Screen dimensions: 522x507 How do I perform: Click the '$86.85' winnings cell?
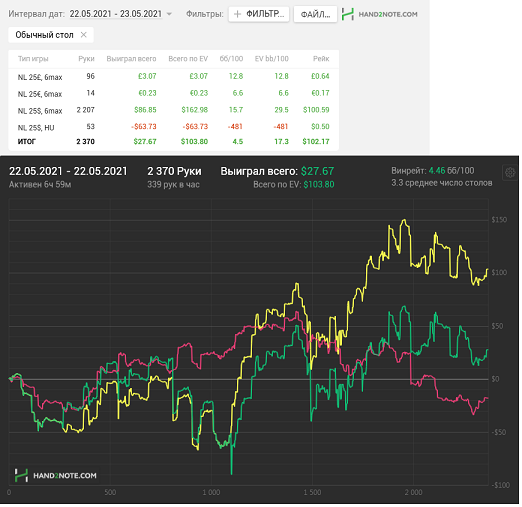point(145,110)
